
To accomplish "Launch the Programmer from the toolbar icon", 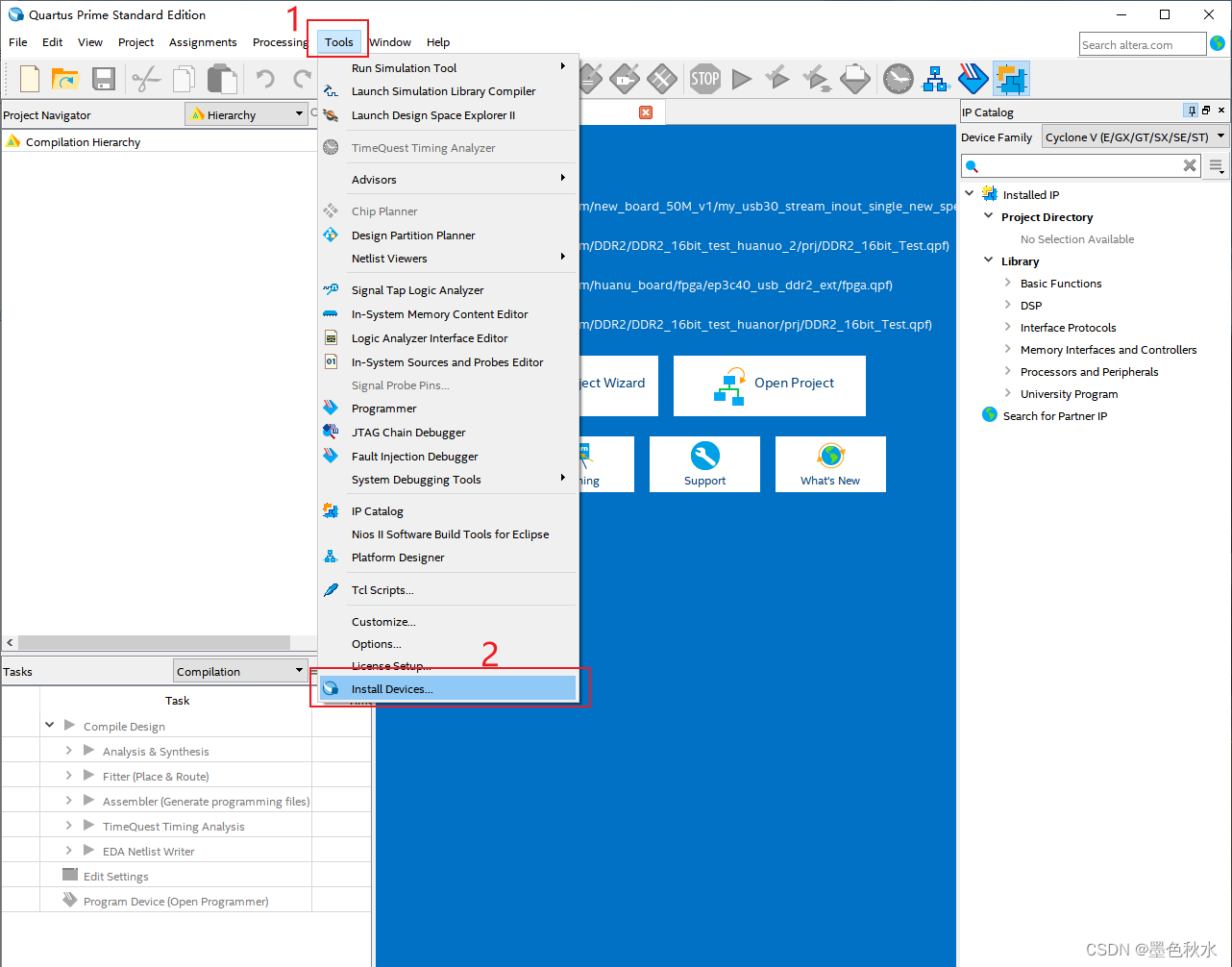I will (x=973, y=79).
